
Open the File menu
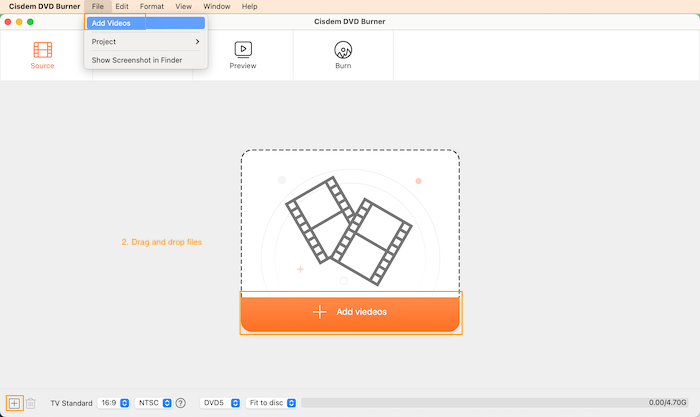point(98,6)
